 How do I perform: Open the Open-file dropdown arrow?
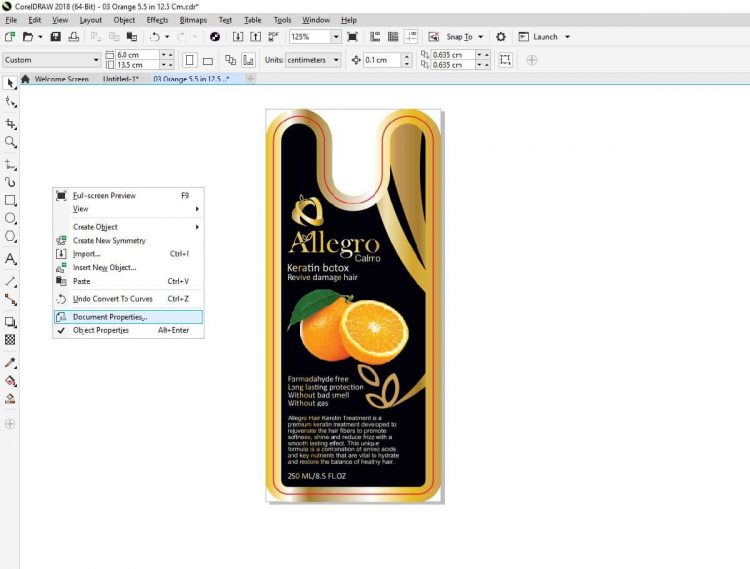click(40, 37)
